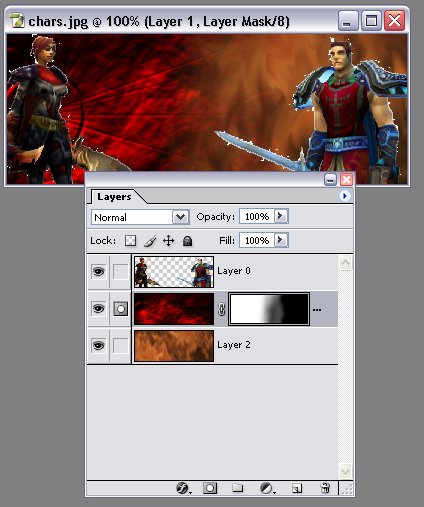This screenshot has width=424, height=507.
Task: Select the red texture layer thumbnail
Action: pyautogui.click(x=174, y=309)
